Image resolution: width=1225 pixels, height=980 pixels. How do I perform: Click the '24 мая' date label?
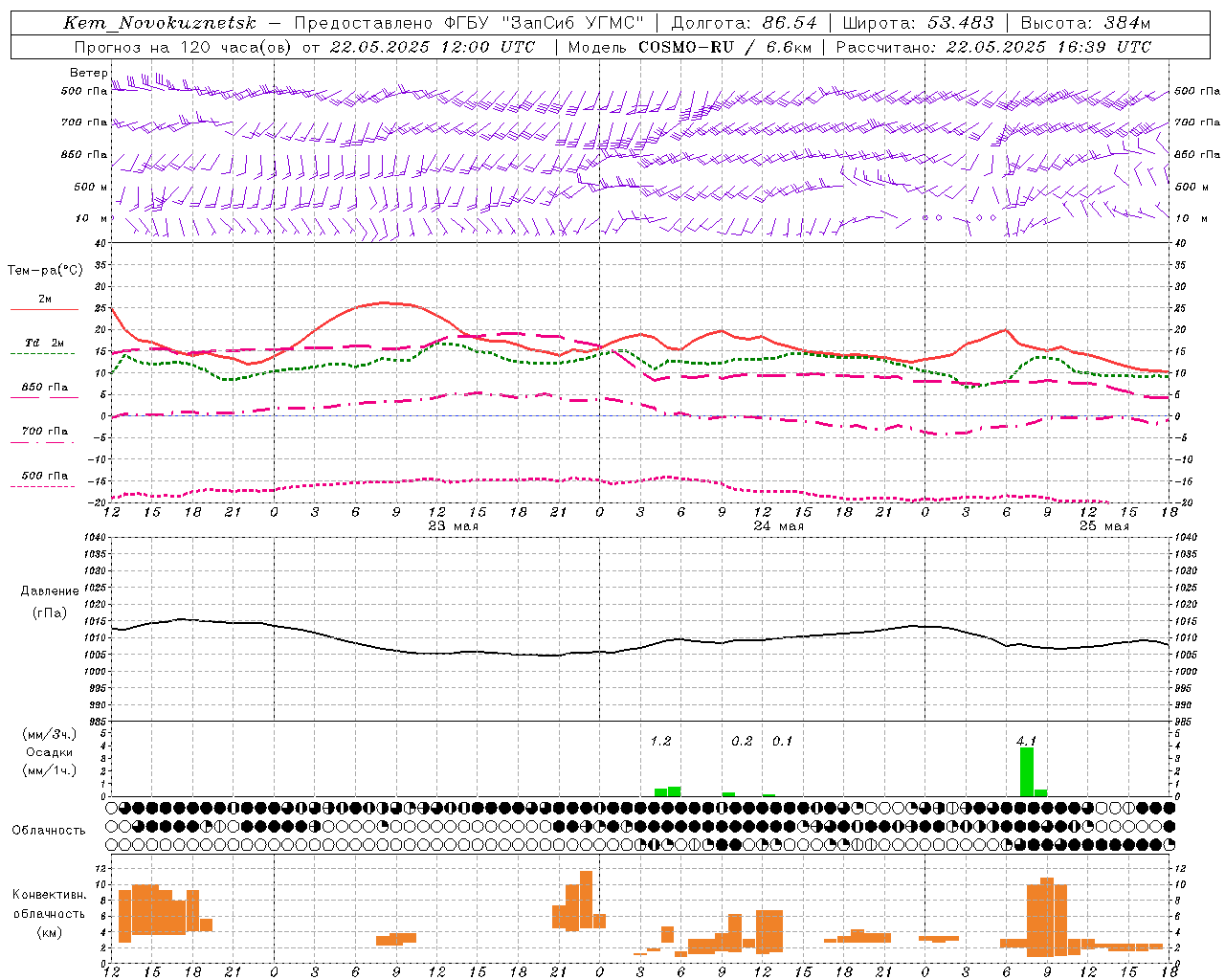pos(779,526)
